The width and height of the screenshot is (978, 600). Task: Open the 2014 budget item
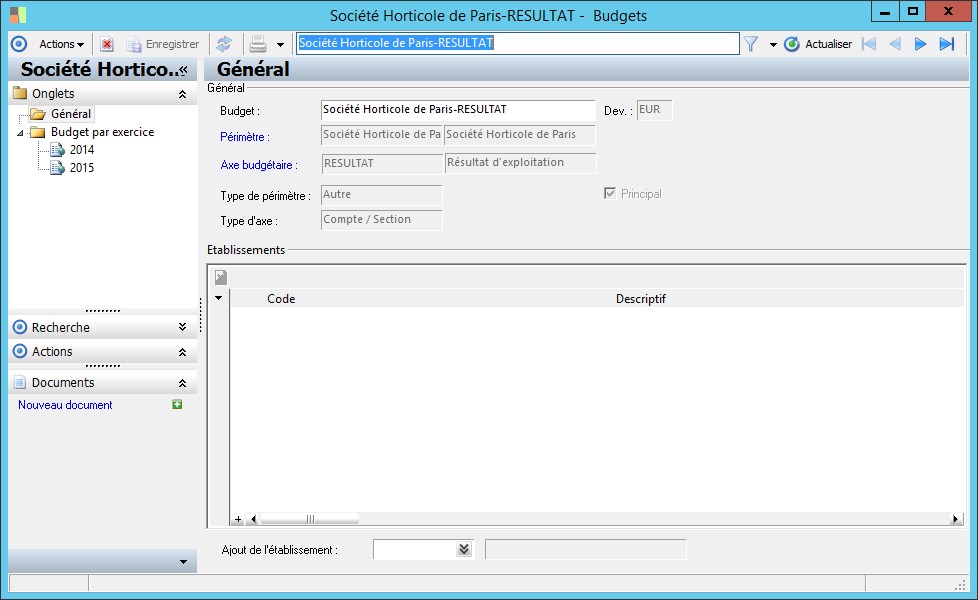coord(82,150)
